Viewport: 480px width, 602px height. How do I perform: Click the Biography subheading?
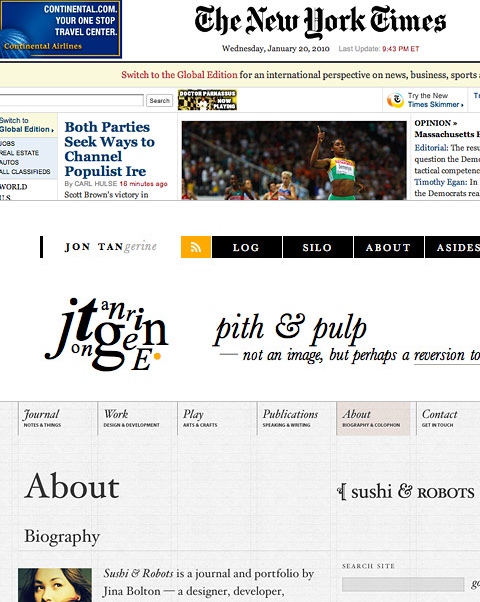pos(62,537)
